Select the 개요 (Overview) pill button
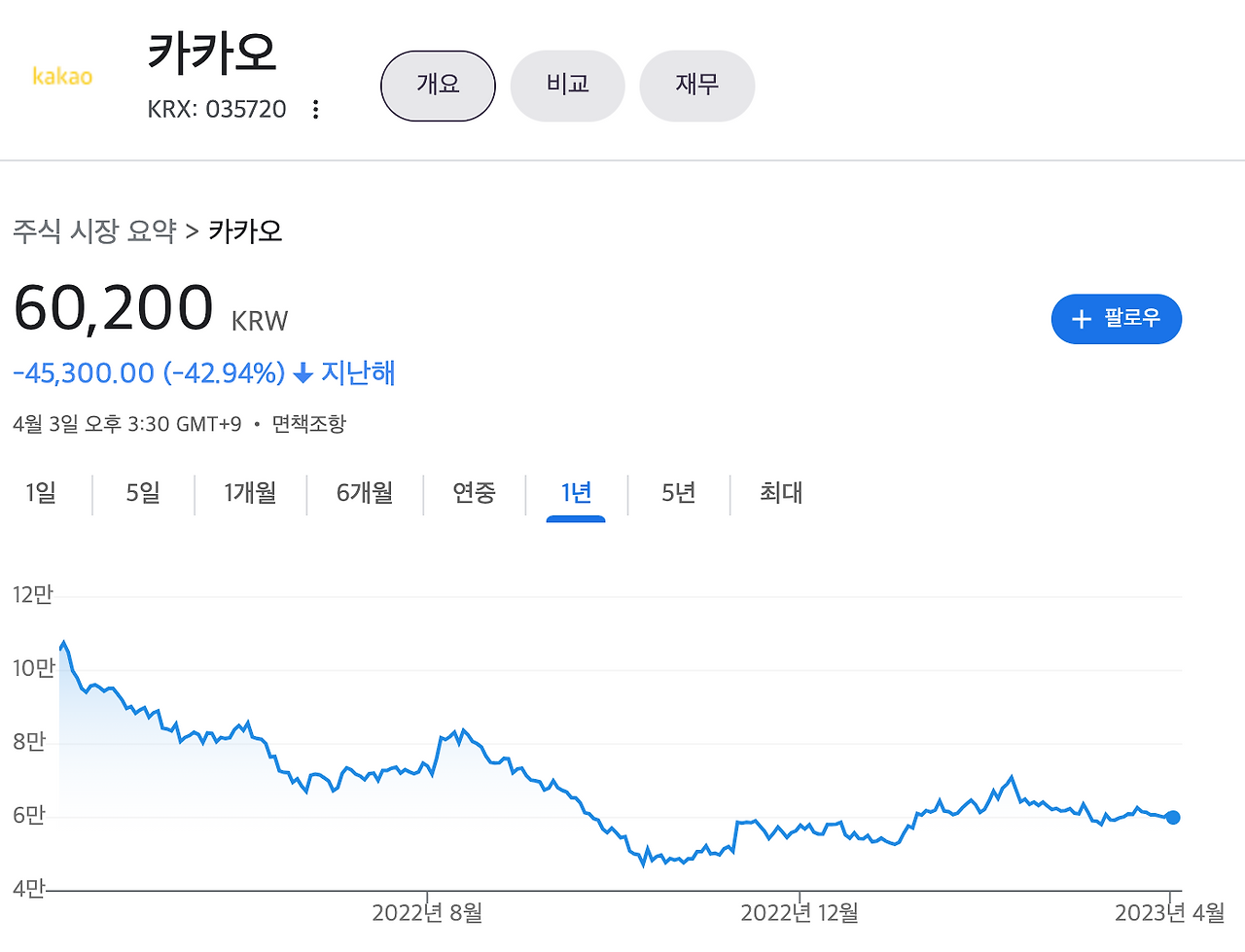Viewport: 1245px width, 952px height. [438, 86]
